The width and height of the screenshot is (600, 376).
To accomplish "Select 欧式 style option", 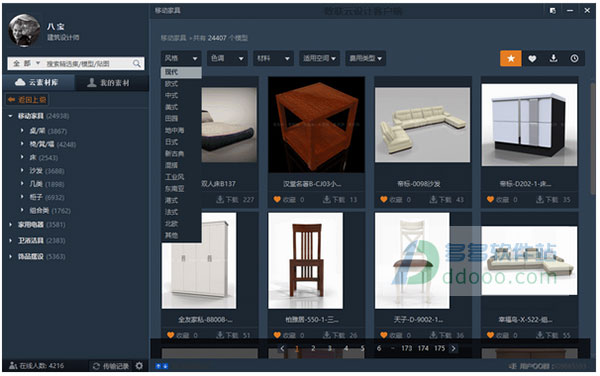I will point(181,84).
